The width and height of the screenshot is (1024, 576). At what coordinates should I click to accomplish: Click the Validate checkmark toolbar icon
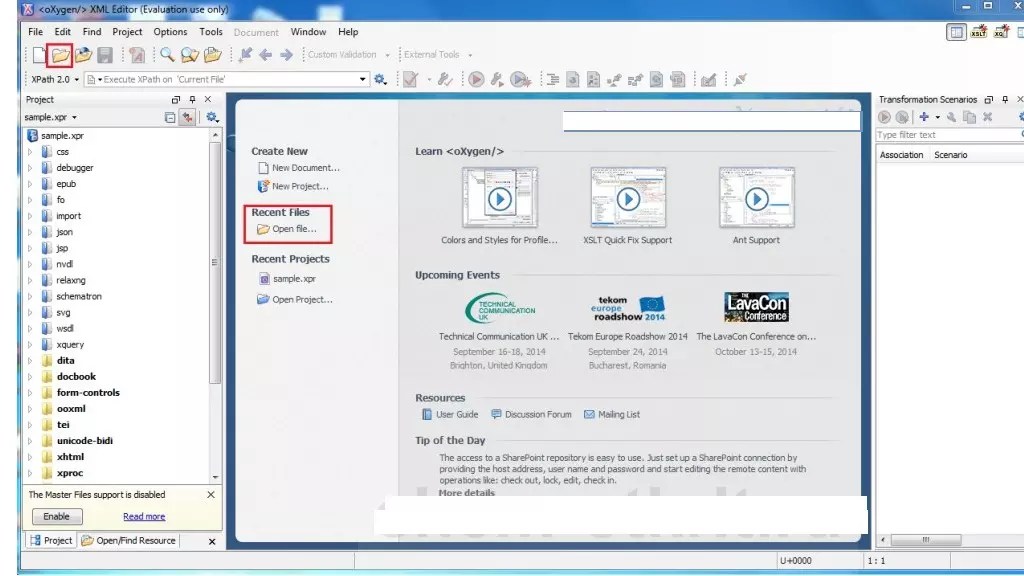[x=410, y=80]
